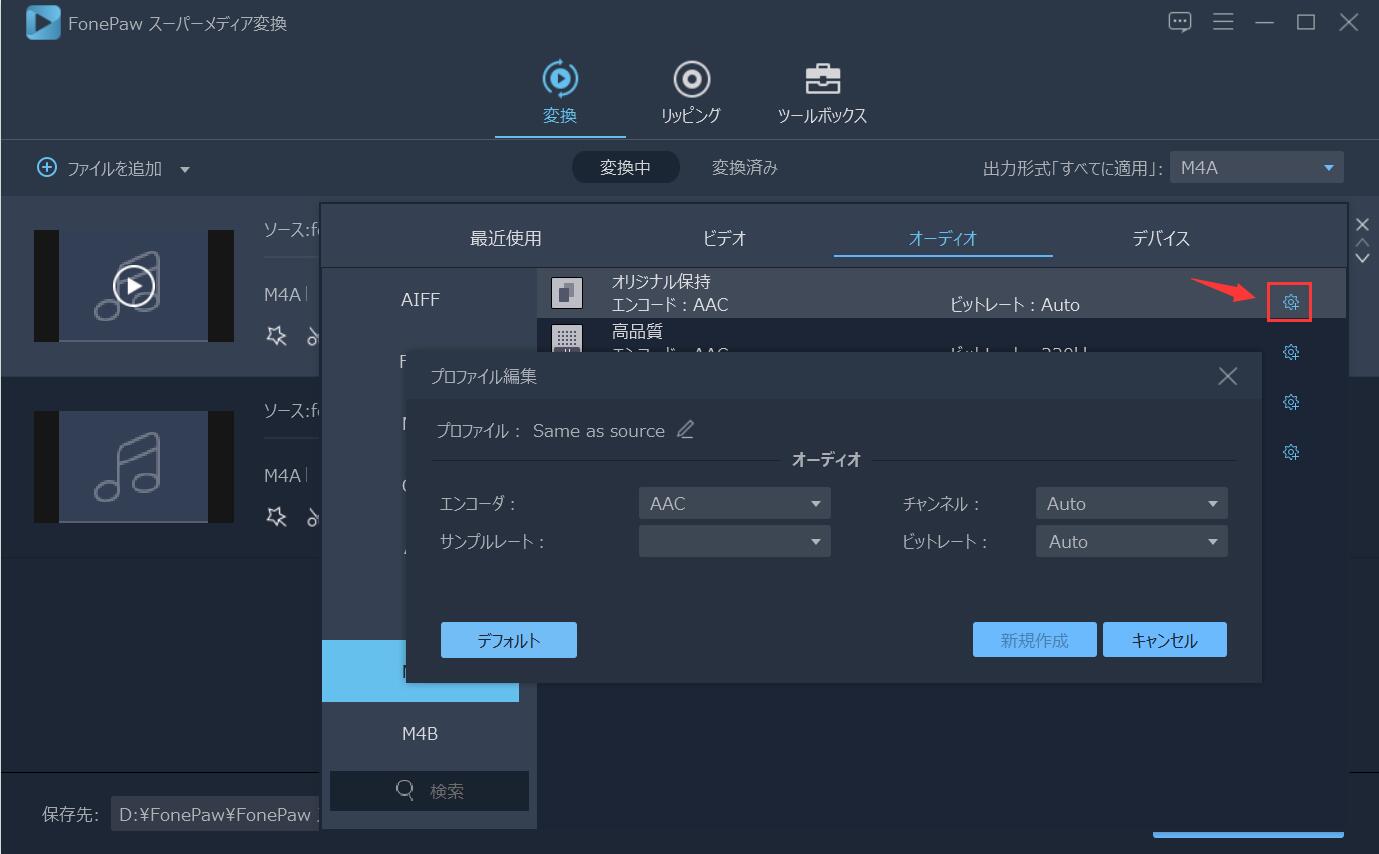Open the 最近使用 format tab

tap(506, 238)
